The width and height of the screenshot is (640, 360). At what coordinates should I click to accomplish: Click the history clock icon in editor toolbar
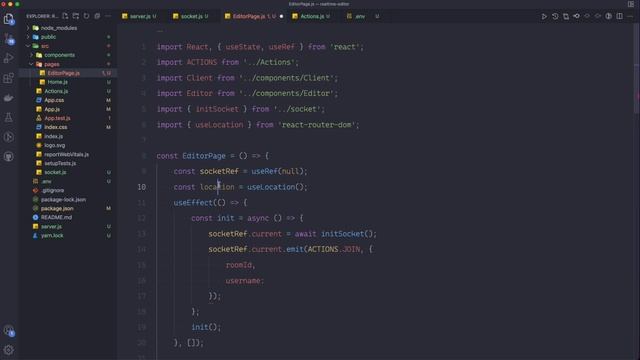click(555, 16)
